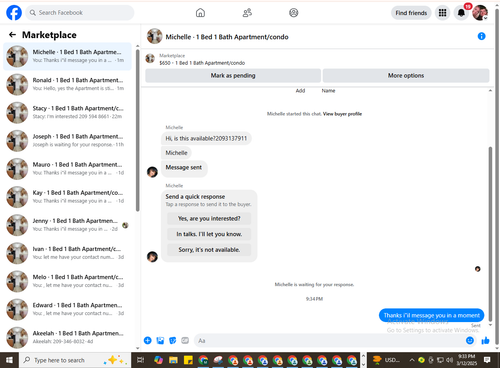This screenshot has width=500, height=368.
Task: Click the 'Hi, is this available?2093137911' message
Action: click(x=206, y=138)
